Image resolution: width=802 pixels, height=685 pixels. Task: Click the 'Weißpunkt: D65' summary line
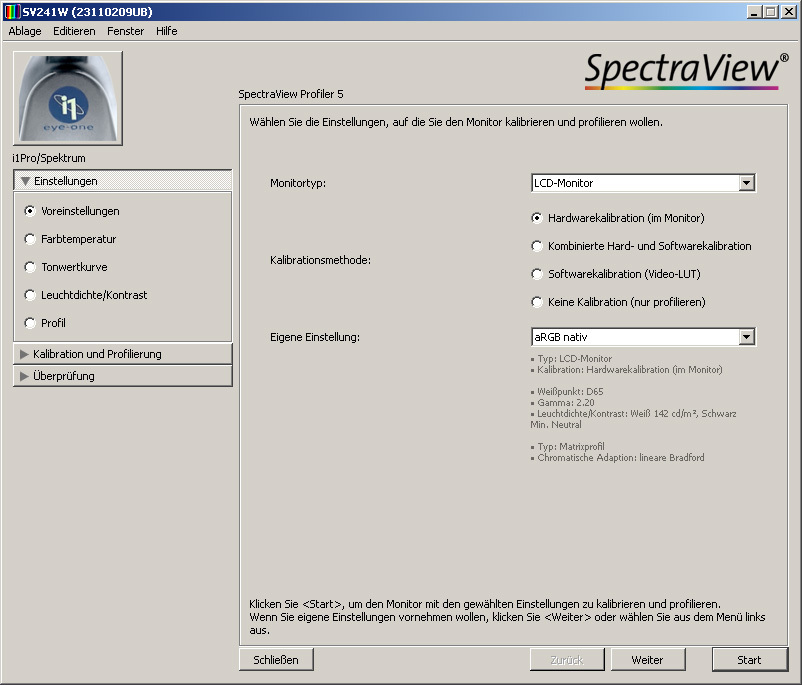568,392
